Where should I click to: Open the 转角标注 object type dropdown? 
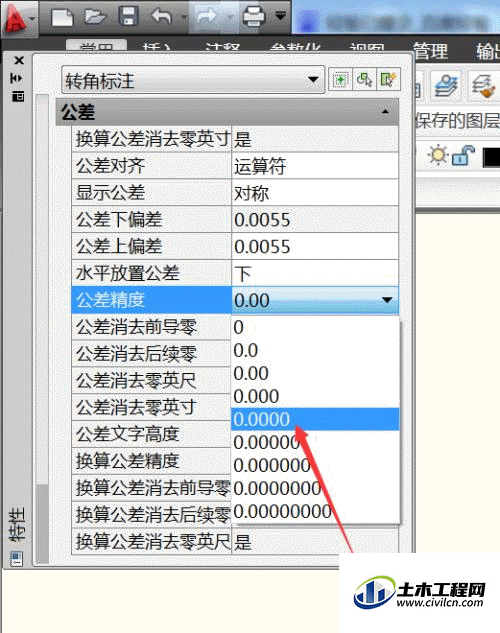[193, 80]
